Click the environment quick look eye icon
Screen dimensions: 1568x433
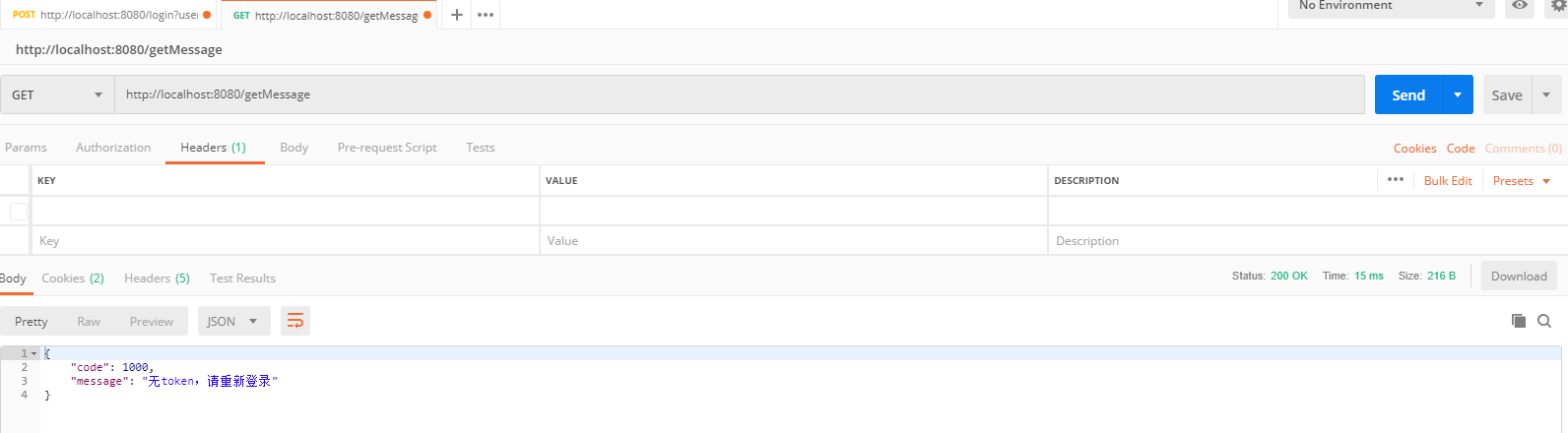(x=1520, y=6)
